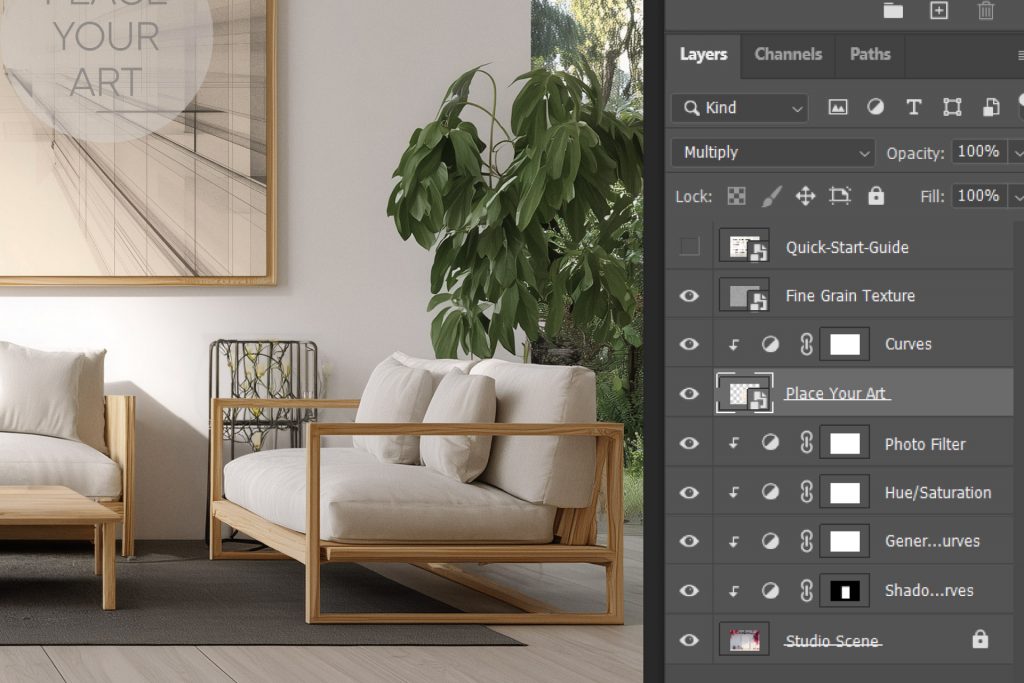This screenshot has height=683, width=1024.
Task: Hide the Place Your Art layer
Action: (x=689, y=394)
